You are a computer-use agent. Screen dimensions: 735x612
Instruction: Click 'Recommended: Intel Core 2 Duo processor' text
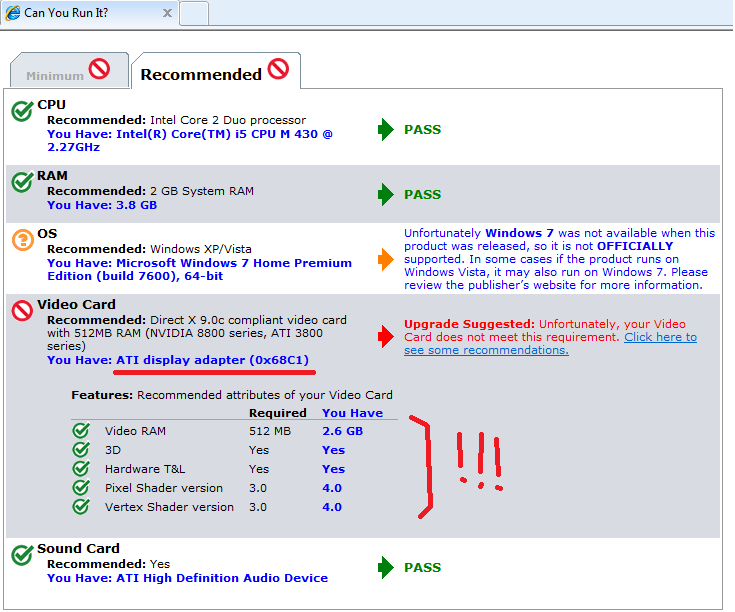coord(176,120)
